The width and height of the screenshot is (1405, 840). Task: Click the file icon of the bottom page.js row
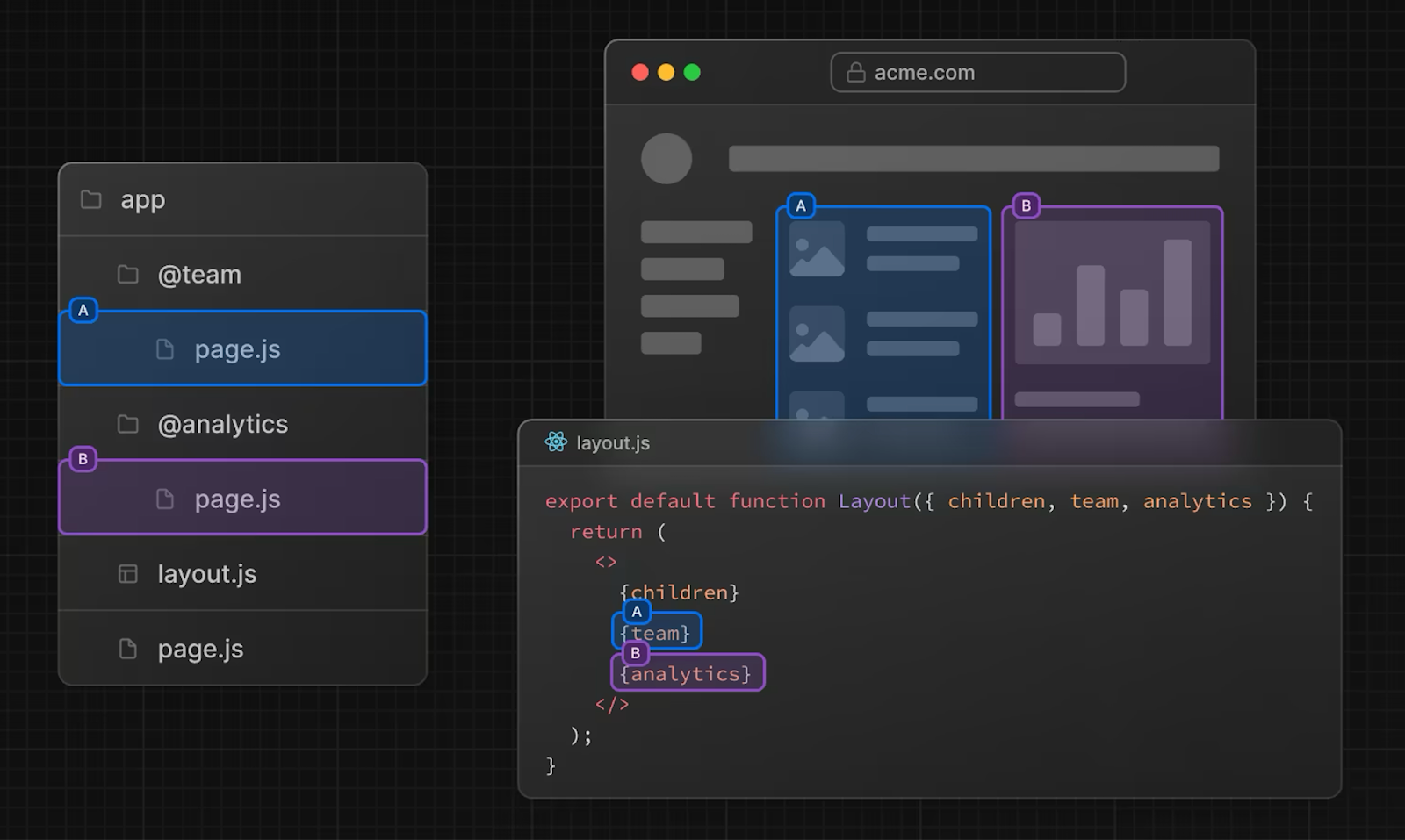(128, 649)
